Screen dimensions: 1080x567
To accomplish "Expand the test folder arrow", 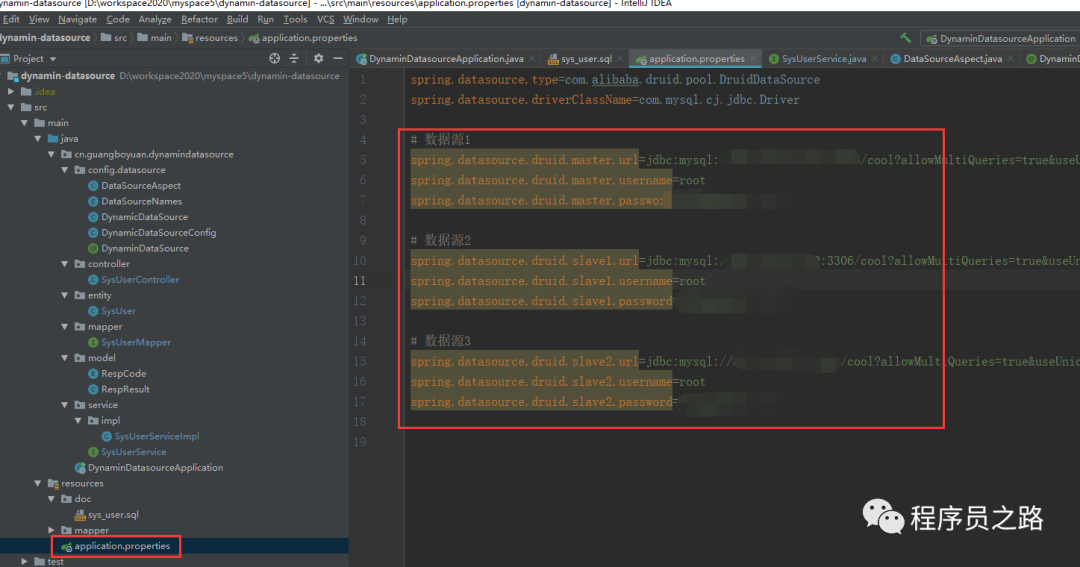I will pos(24,561).
